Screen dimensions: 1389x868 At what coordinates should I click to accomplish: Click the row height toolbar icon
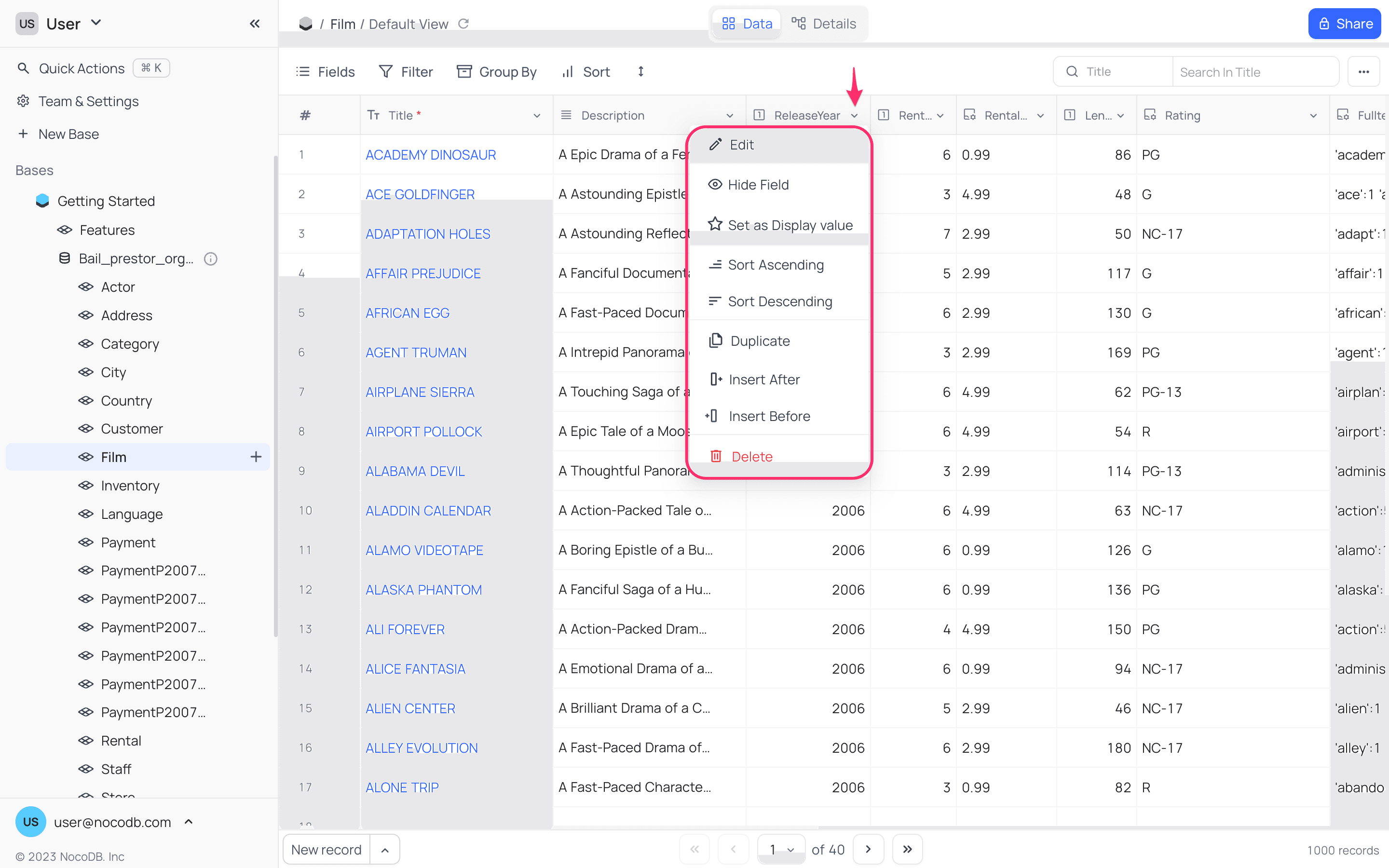[640, 72]
